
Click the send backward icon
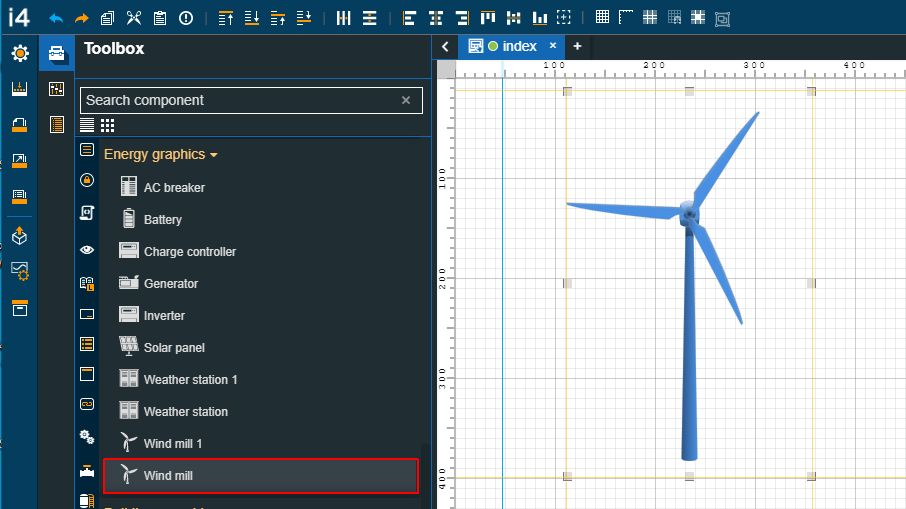click(x=304, y=18)
